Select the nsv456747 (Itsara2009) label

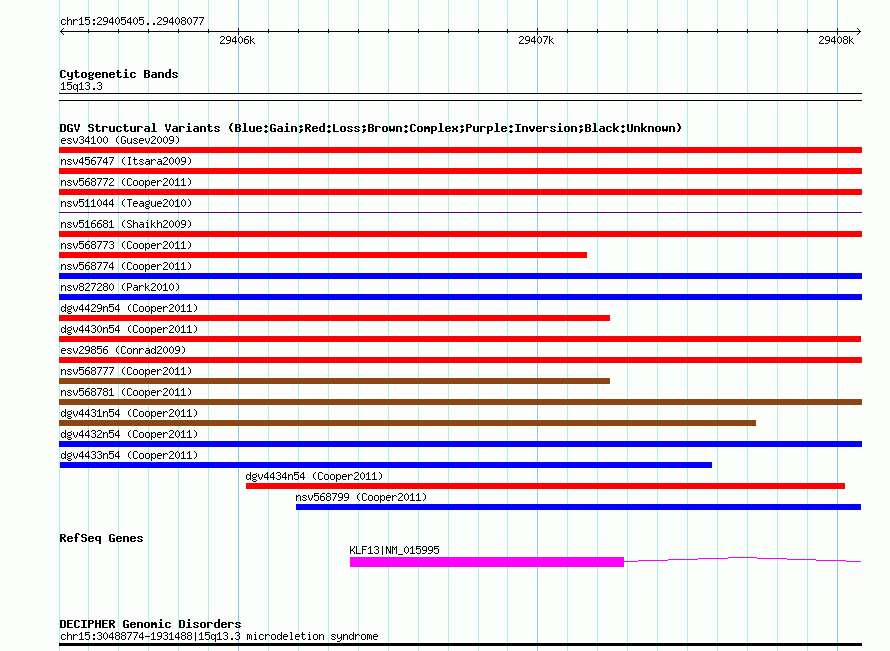126,161
